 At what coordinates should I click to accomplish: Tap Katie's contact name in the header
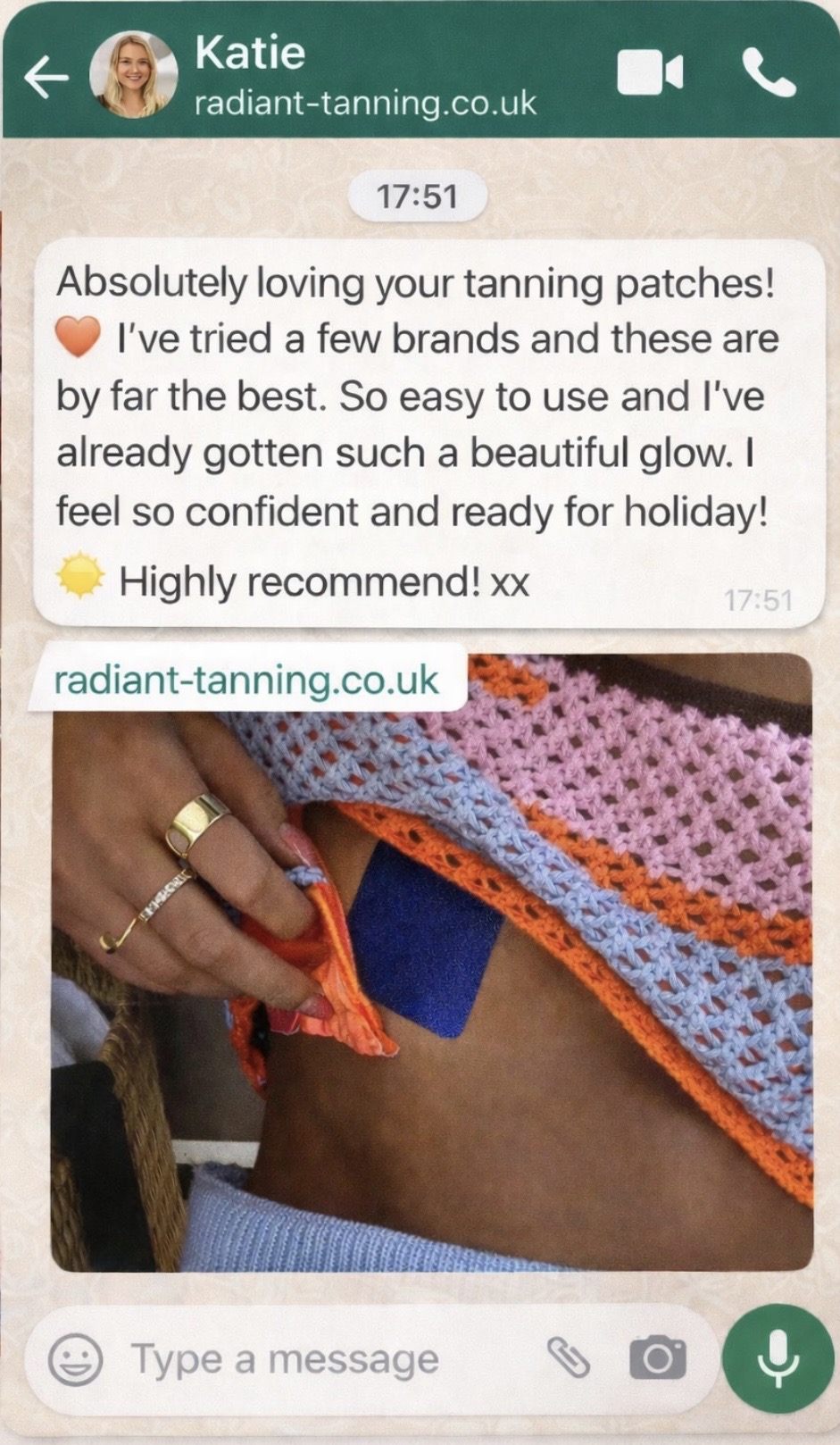click(250, 52)
